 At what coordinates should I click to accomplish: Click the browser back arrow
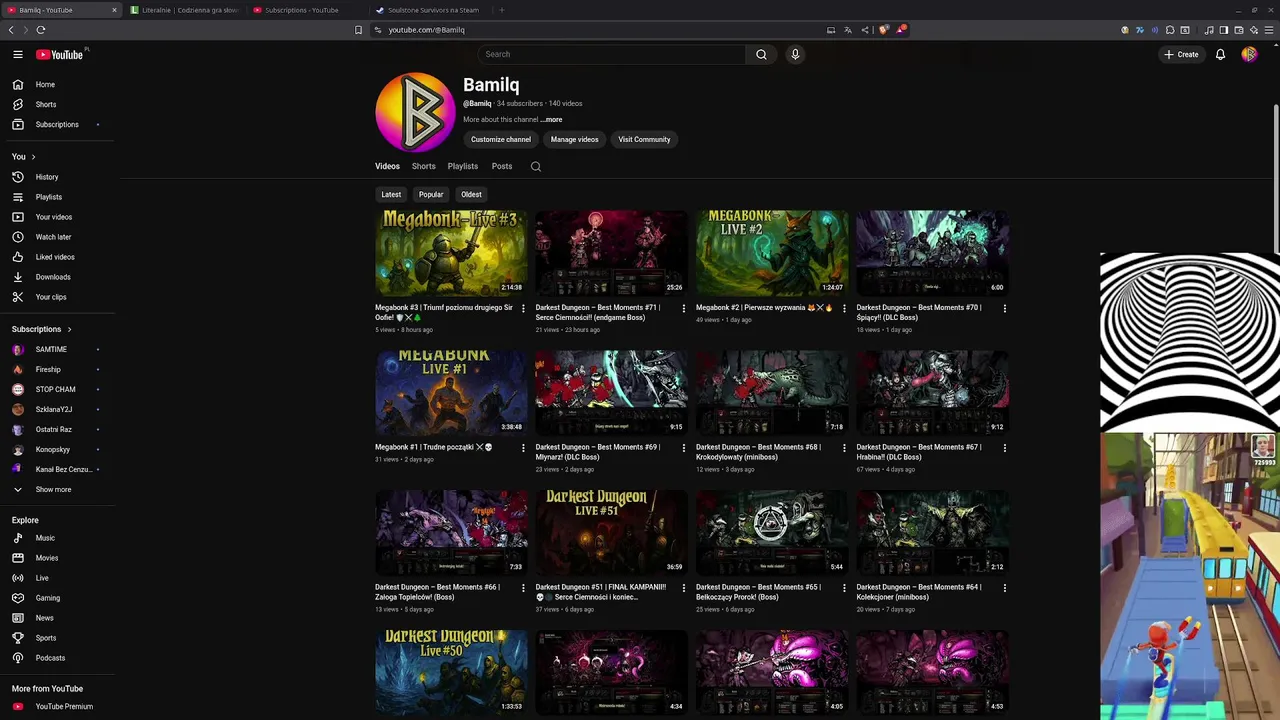pyautogui.click(x=11, y=30)
